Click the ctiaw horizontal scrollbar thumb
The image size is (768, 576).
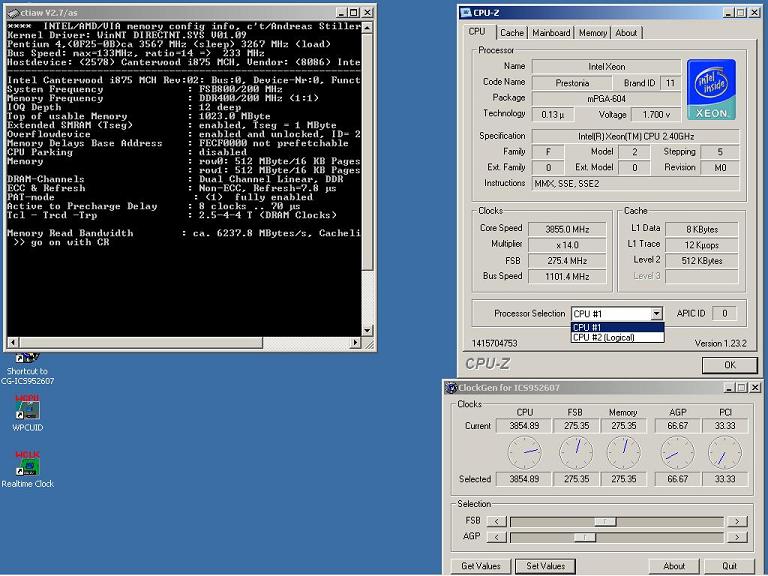141,343
